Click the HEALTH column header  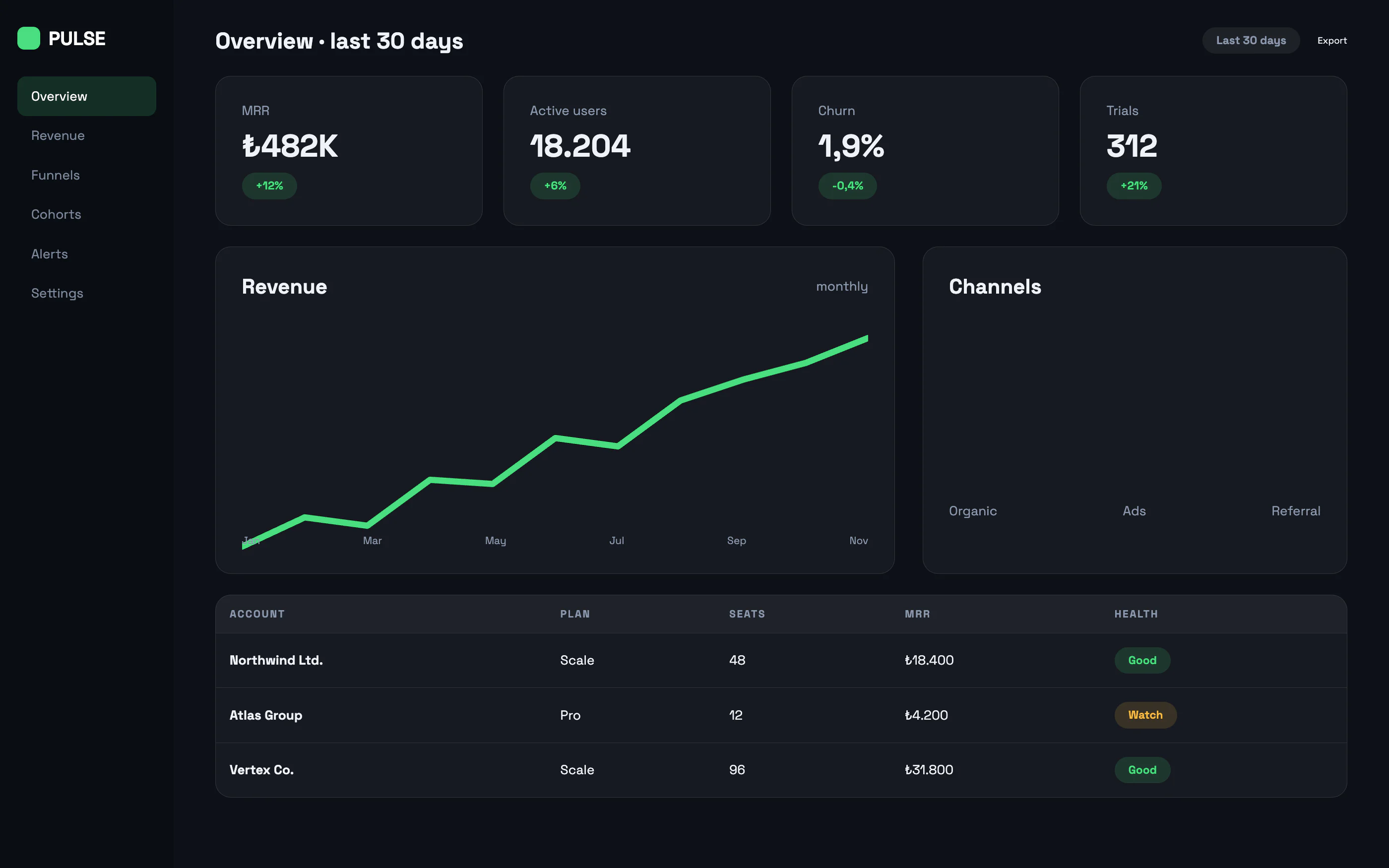(x=1136, y=614)
